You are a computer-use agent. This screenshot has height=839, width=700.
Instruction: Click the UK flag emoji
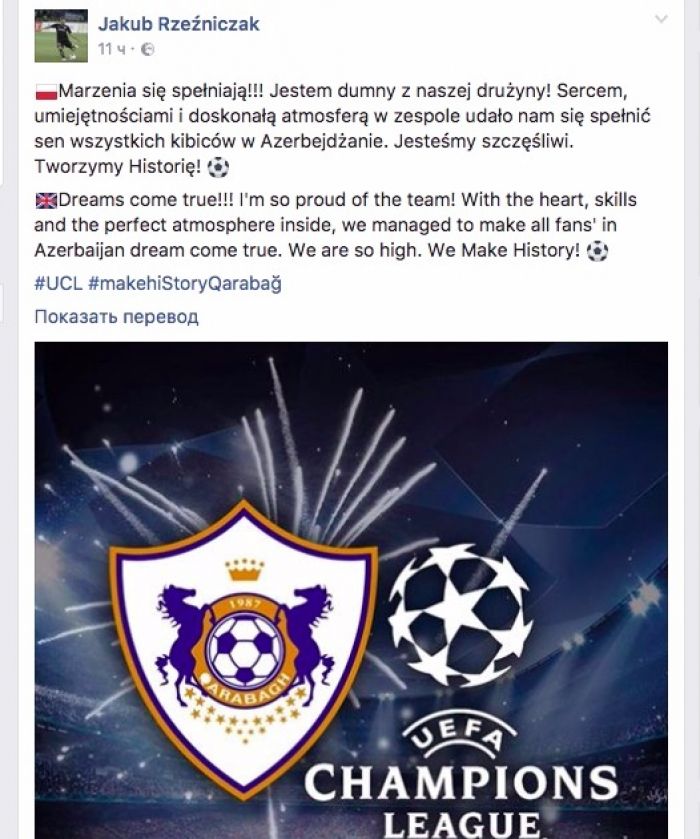(x=46, y=201)
